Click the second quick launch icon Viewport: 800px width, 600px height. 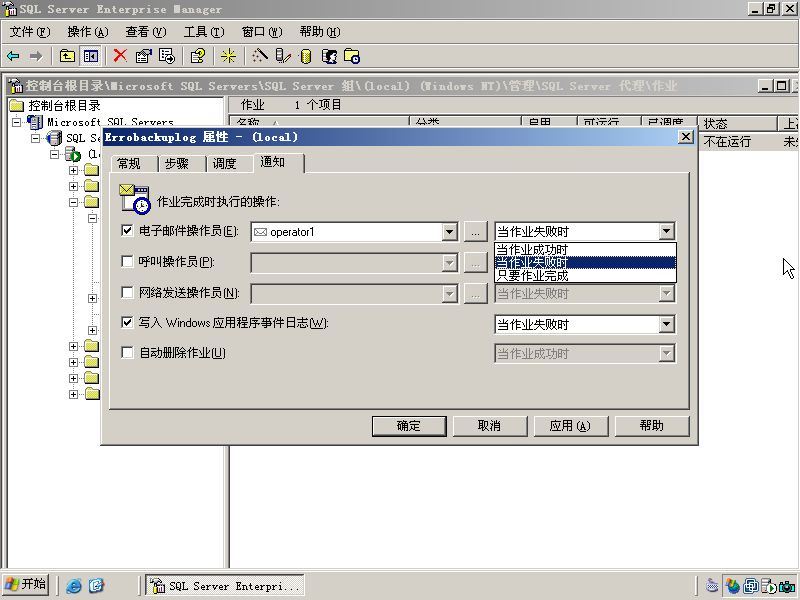(96, 585)
